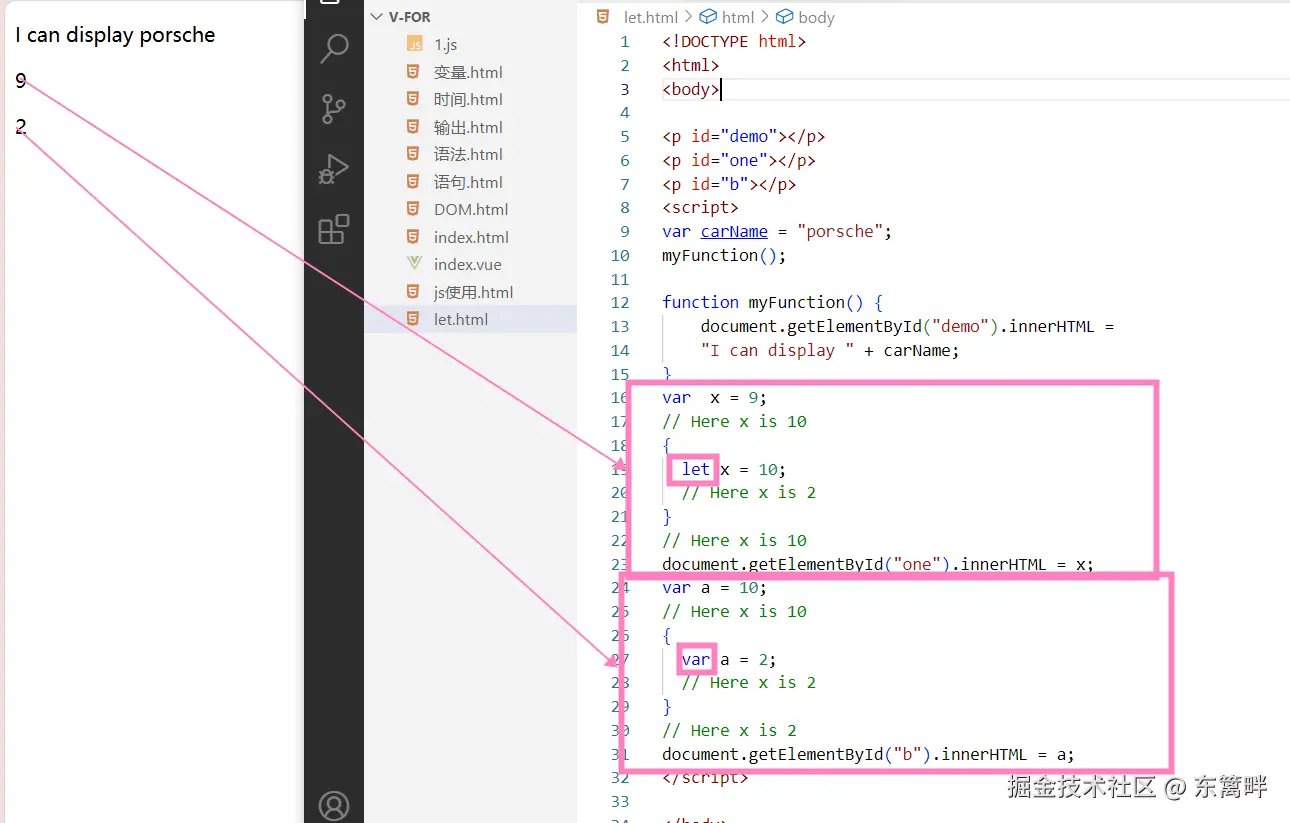Open index.vue in the explorer
The image size is (1290, 823).
coord(470,265)
